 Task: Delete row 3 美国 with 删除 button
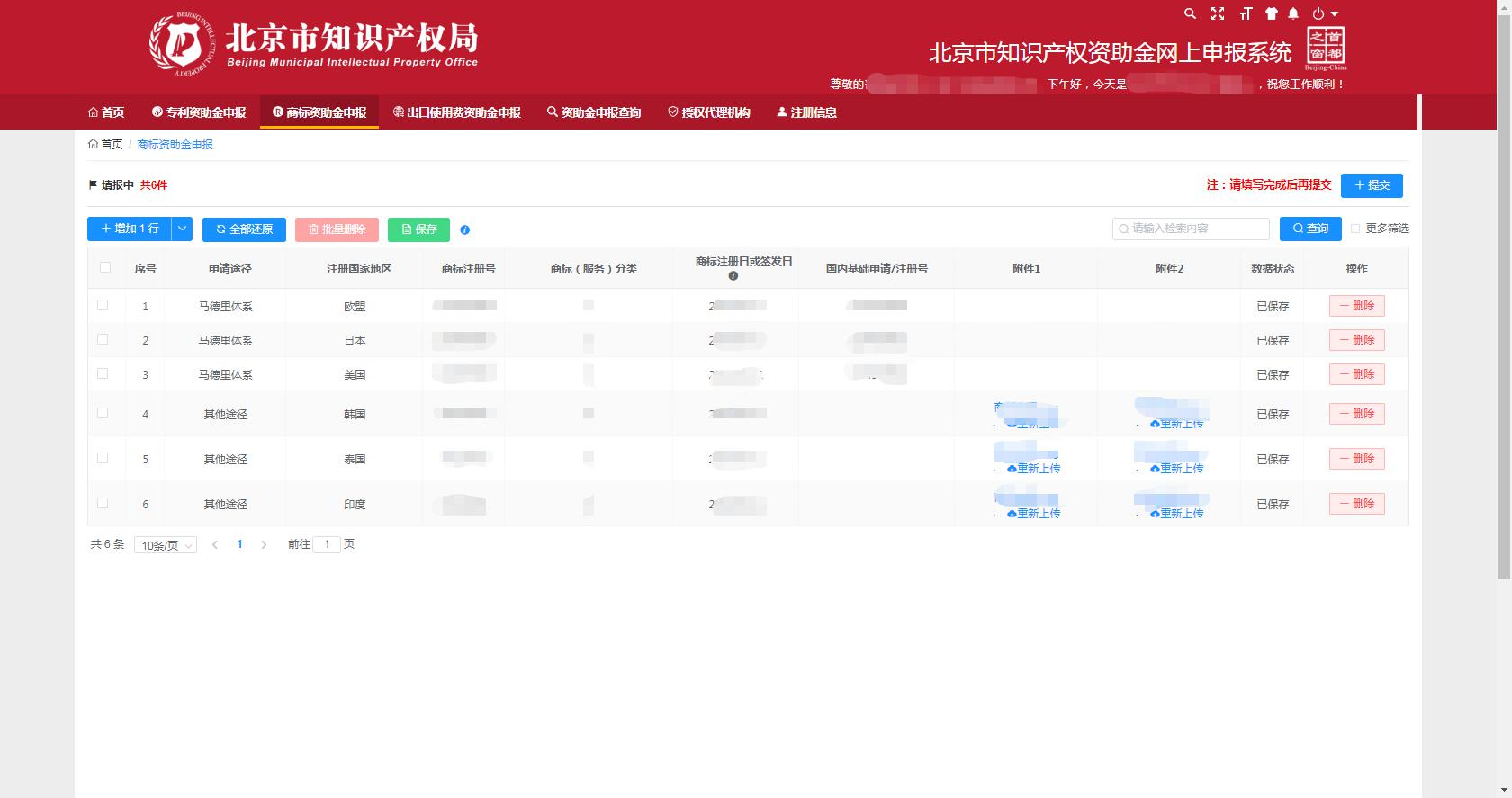pos(1356,374)
